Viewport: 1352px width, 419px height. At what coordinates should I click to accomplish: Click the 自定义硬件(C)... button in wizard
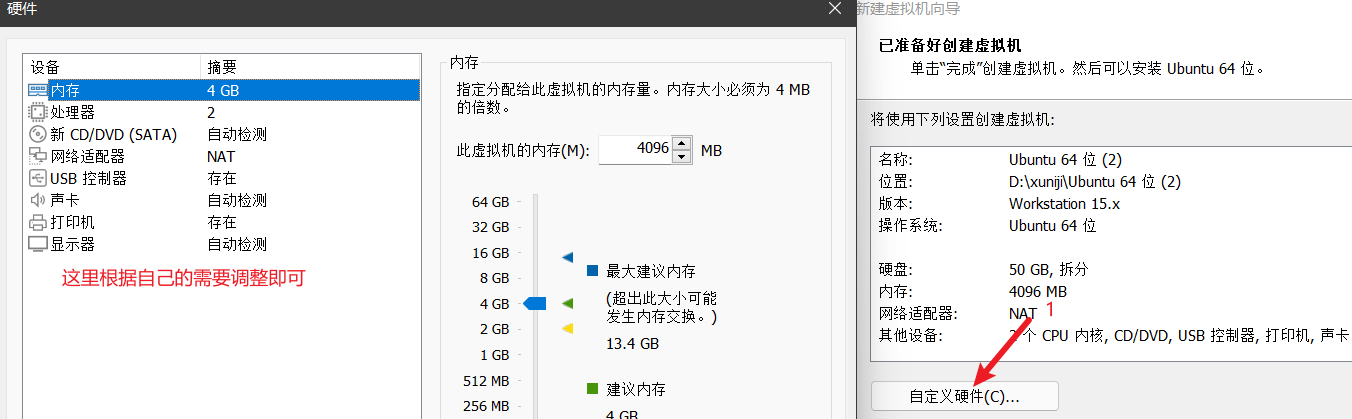[x=965, y=396]
